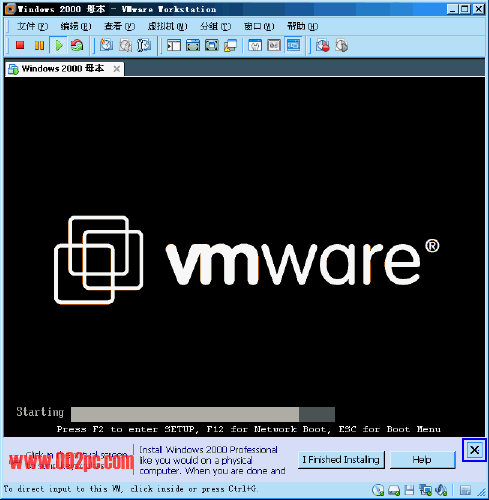The image size is (489, 500).
Task: Click the sound device status icon
Action: (x=441, y=490)
